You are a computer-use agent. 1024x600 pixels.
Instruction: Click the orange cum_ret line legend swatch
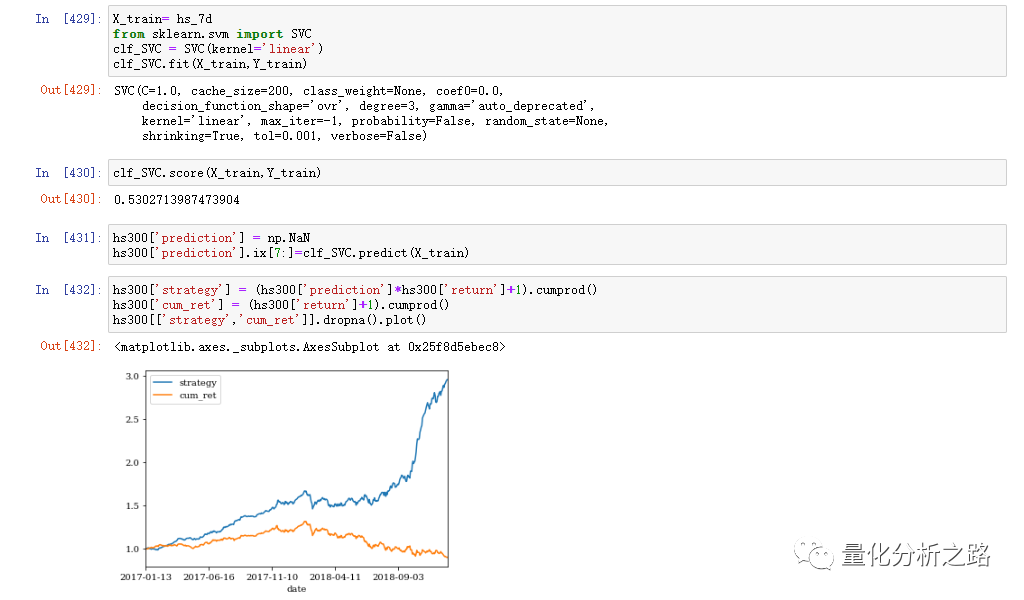[x=163, y=396]
